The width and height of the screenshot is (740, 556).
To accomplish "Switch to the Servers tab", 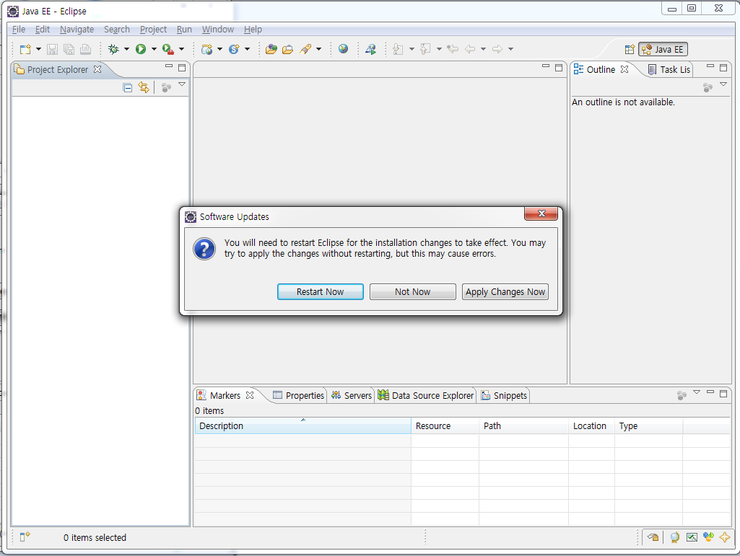I will point(352,395).
